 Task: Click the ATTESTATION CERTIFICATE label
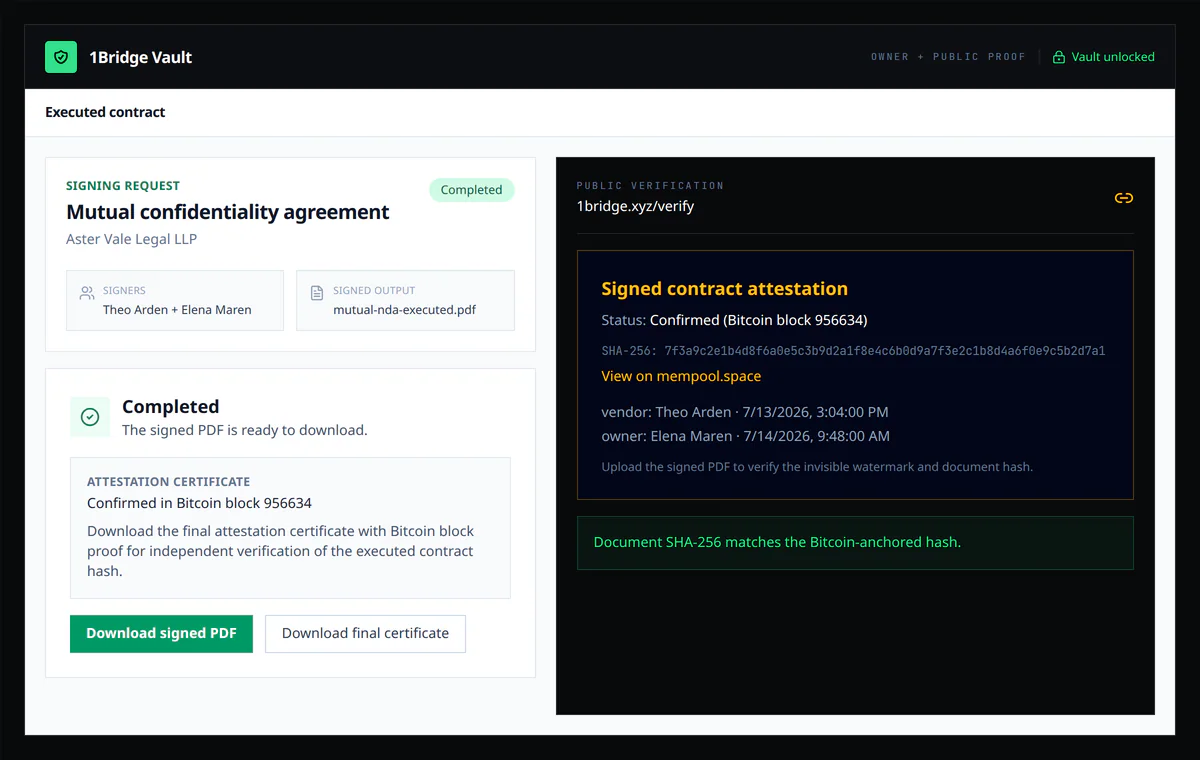point(169,482)
